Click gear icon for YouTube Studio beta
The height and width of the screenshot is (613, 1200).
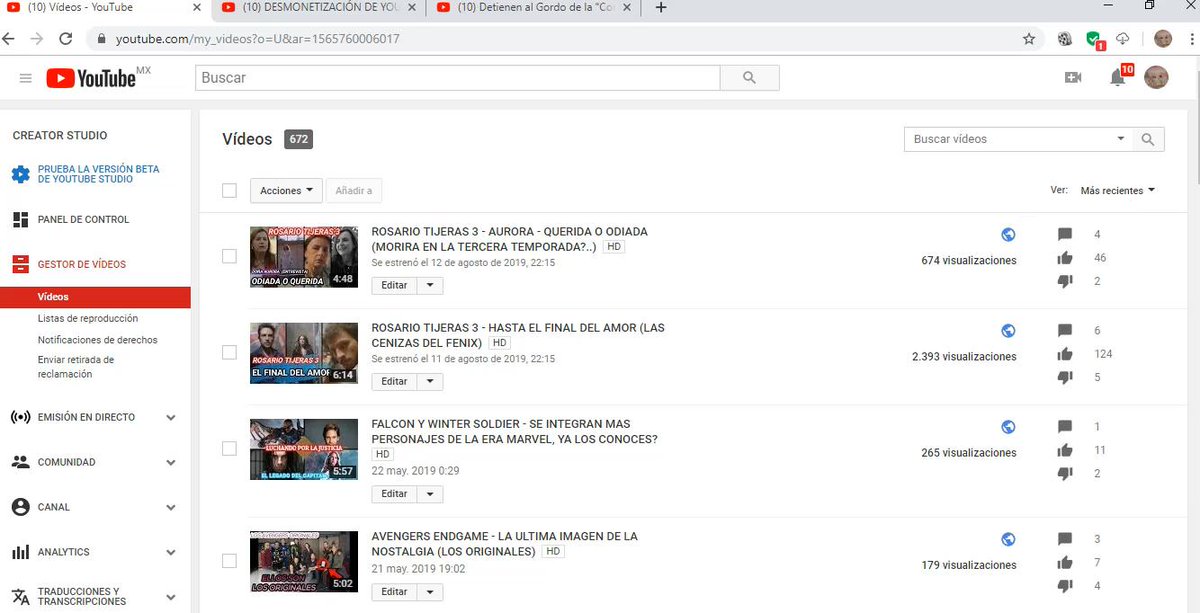[x=20, y=175]
